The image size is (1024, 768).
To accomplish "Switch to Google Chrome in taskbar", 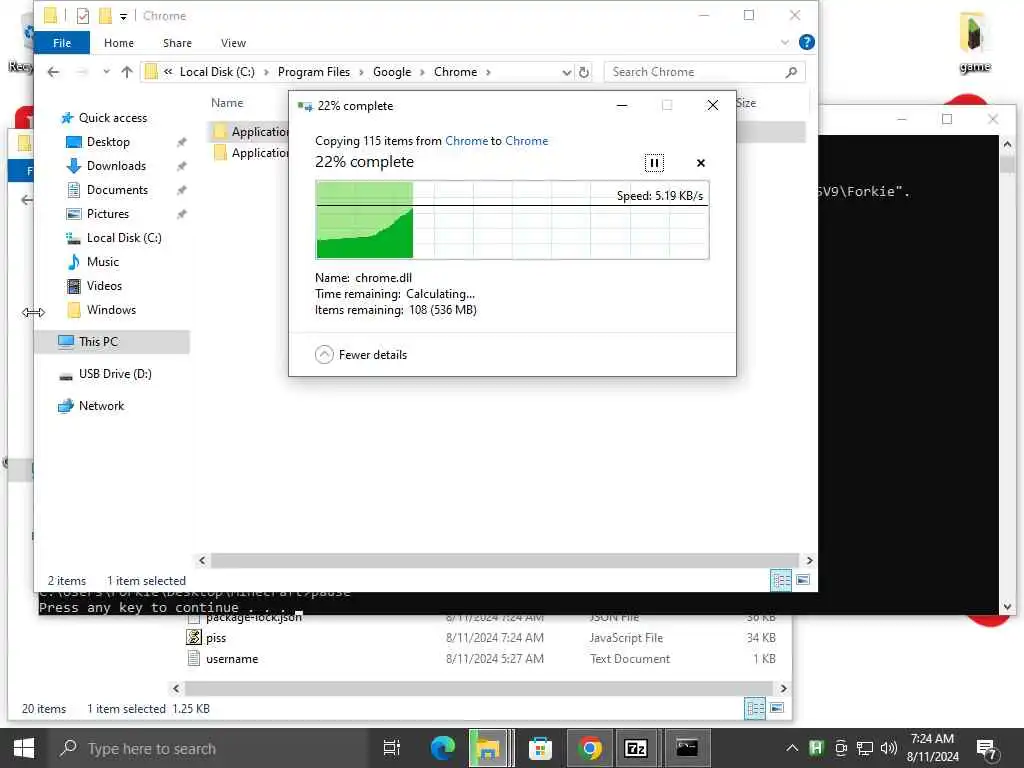I will tap(589, 748).
